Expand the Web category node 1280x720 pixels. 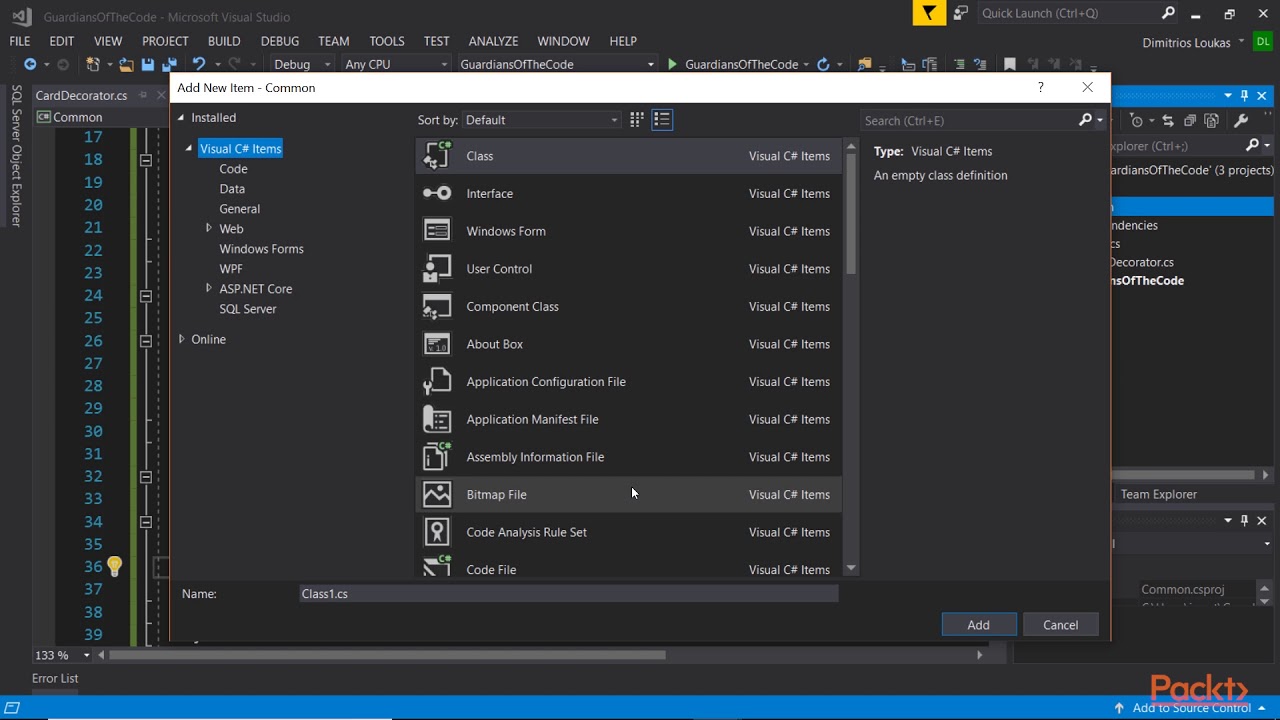[x=208, y=228]
